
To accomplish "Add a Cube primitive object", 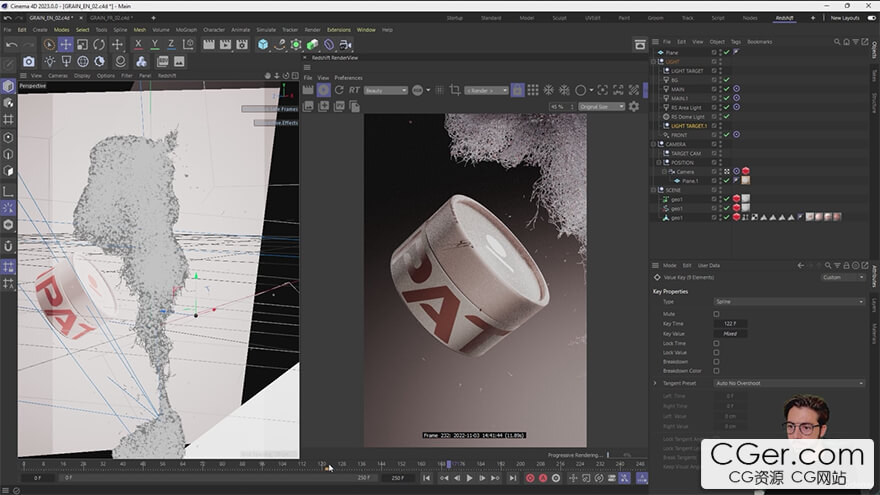I will tap(263, 44).
